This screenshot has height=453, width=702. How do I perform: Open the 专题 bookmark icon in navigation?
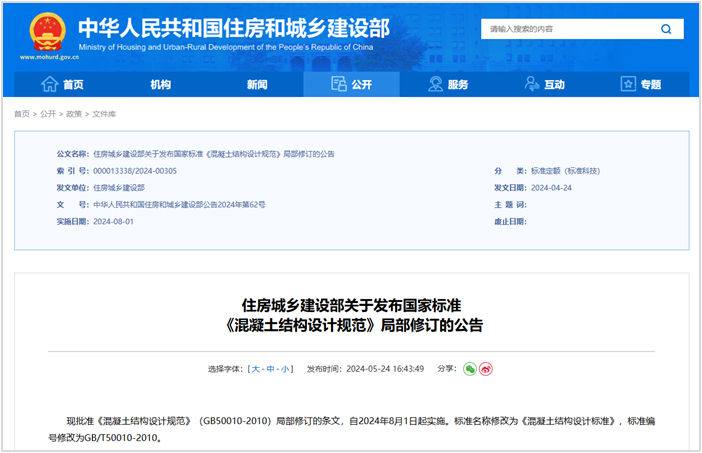point(627,85)
